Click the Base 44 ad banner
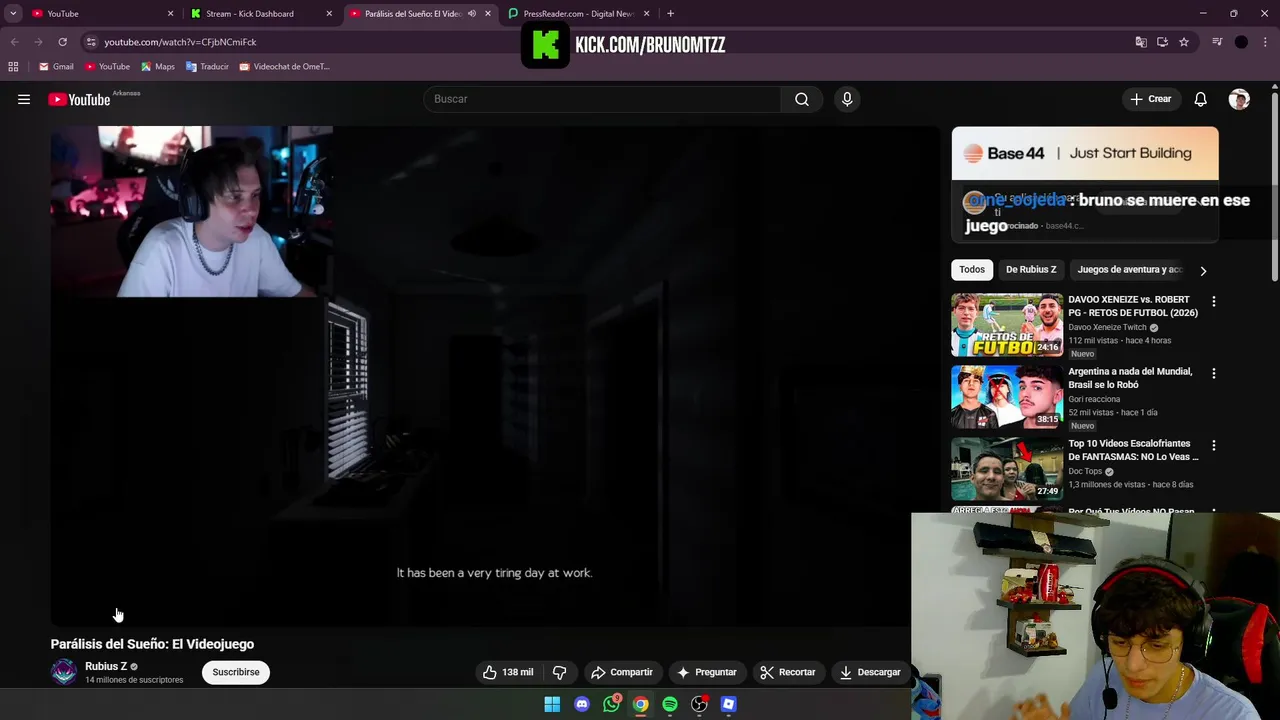 [1085, 153]
